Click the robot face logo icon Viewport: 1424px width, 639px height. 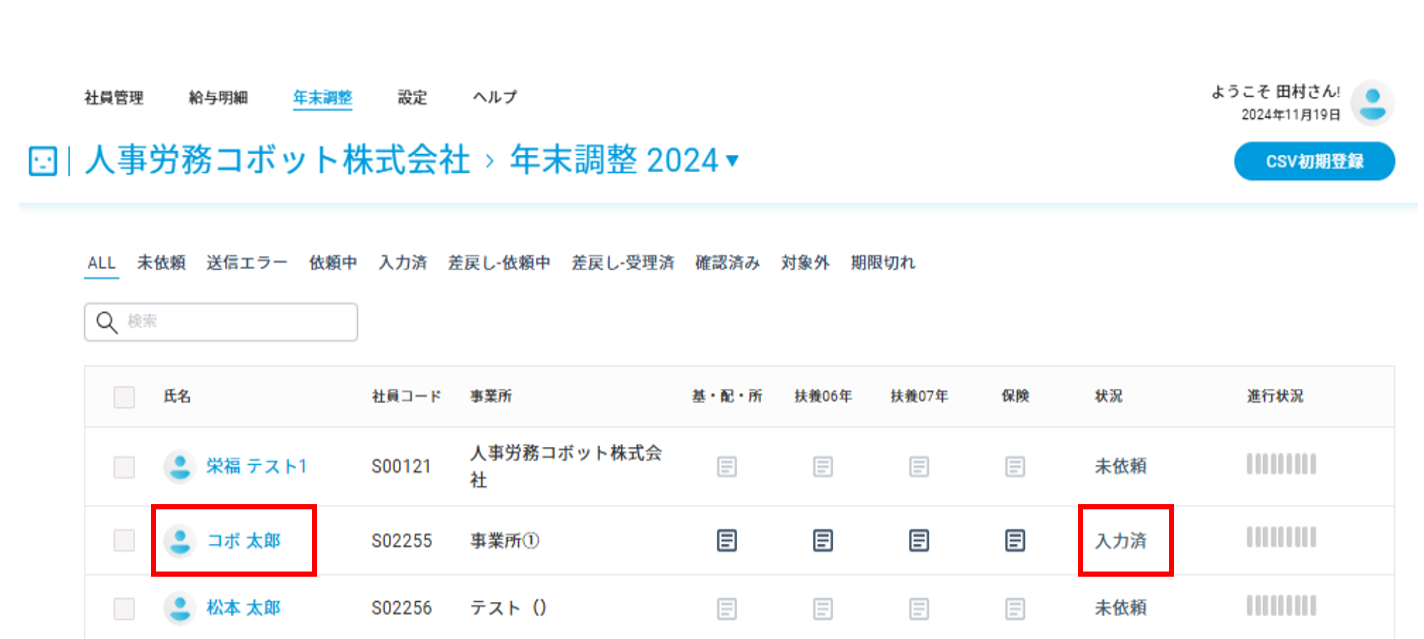43,161
